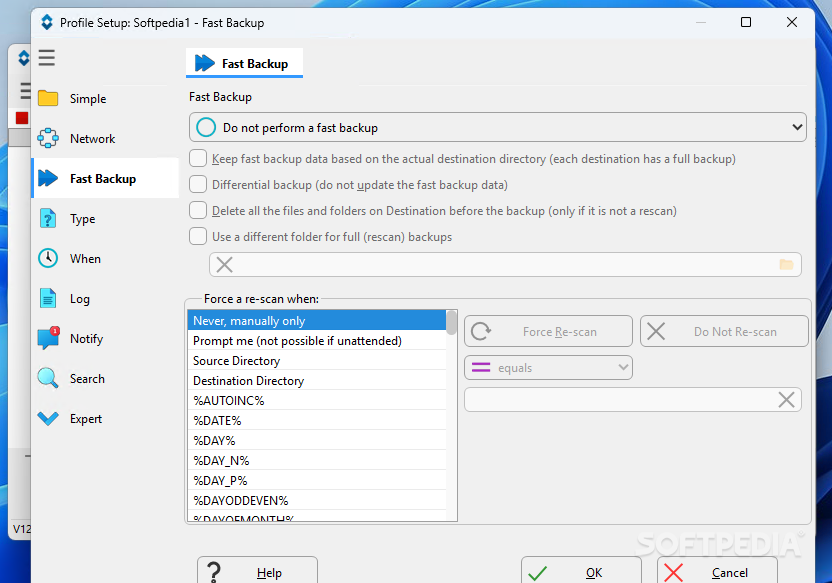The image size is (832, 583).
Task: Check Delete all files on Destination before backup
Action: coord(198,211)
